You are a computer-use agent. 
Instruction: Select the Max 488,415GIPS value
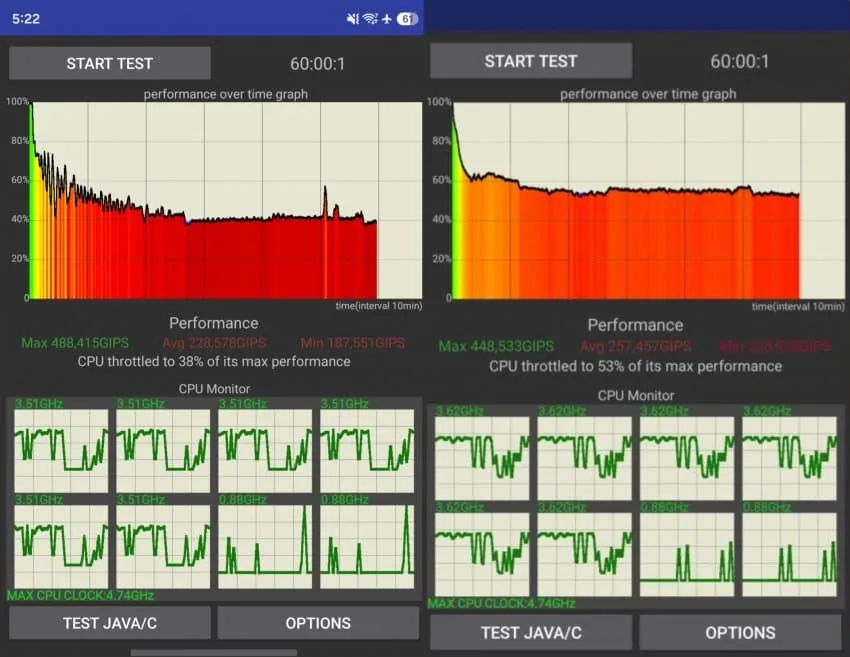point(75,343)
